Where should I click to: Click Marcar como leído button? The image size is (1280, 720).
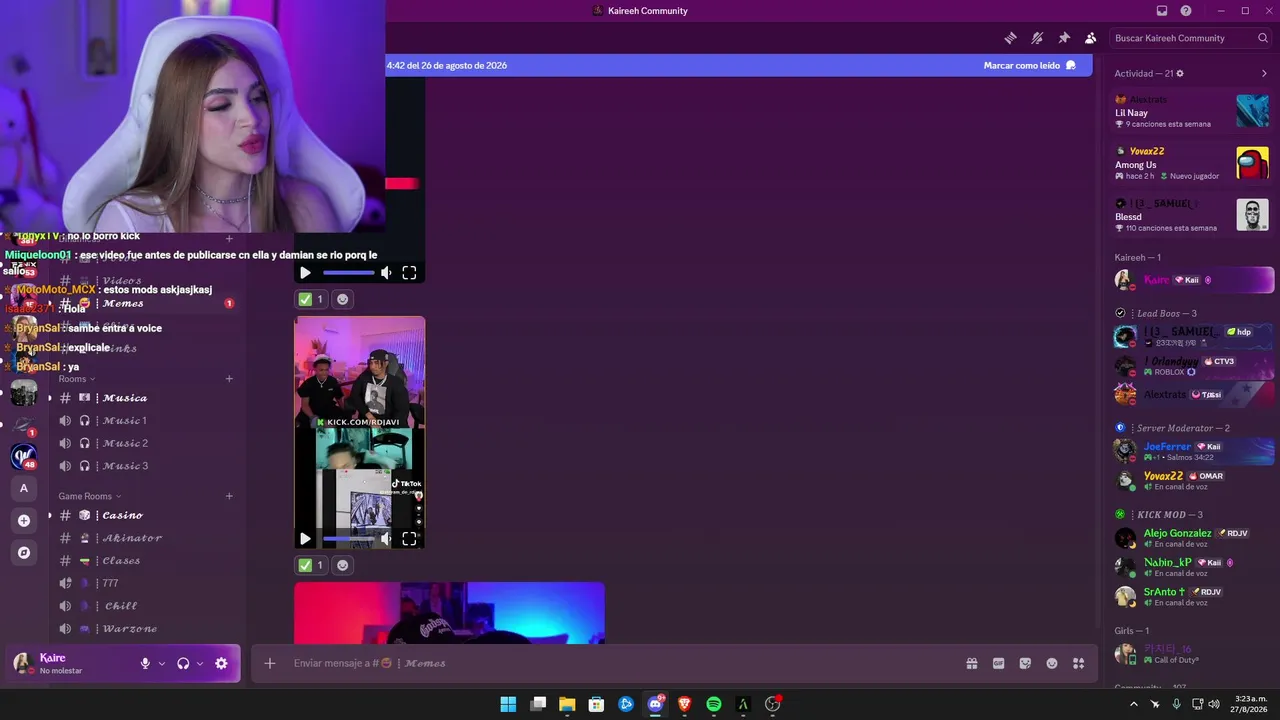[x=1030, y=65]
